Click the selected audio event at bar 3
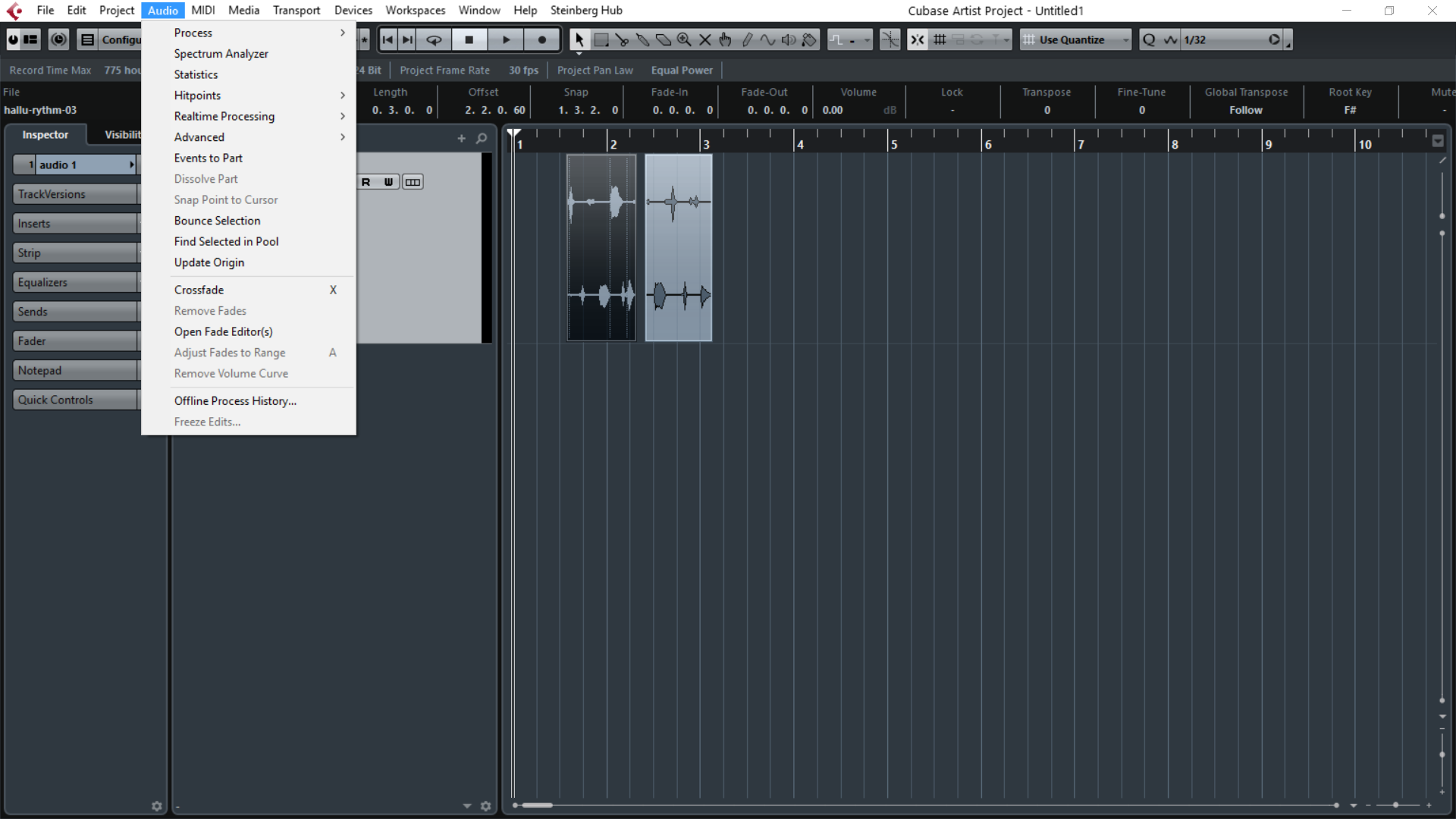 [x=678, y=247]
